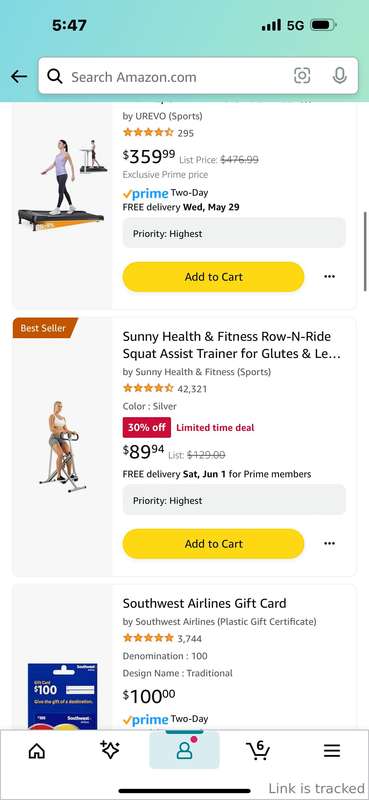369x800 pixels.
Task: Add the Row-N-Ride trainer to cart
Action: click(x=213, y=543)
